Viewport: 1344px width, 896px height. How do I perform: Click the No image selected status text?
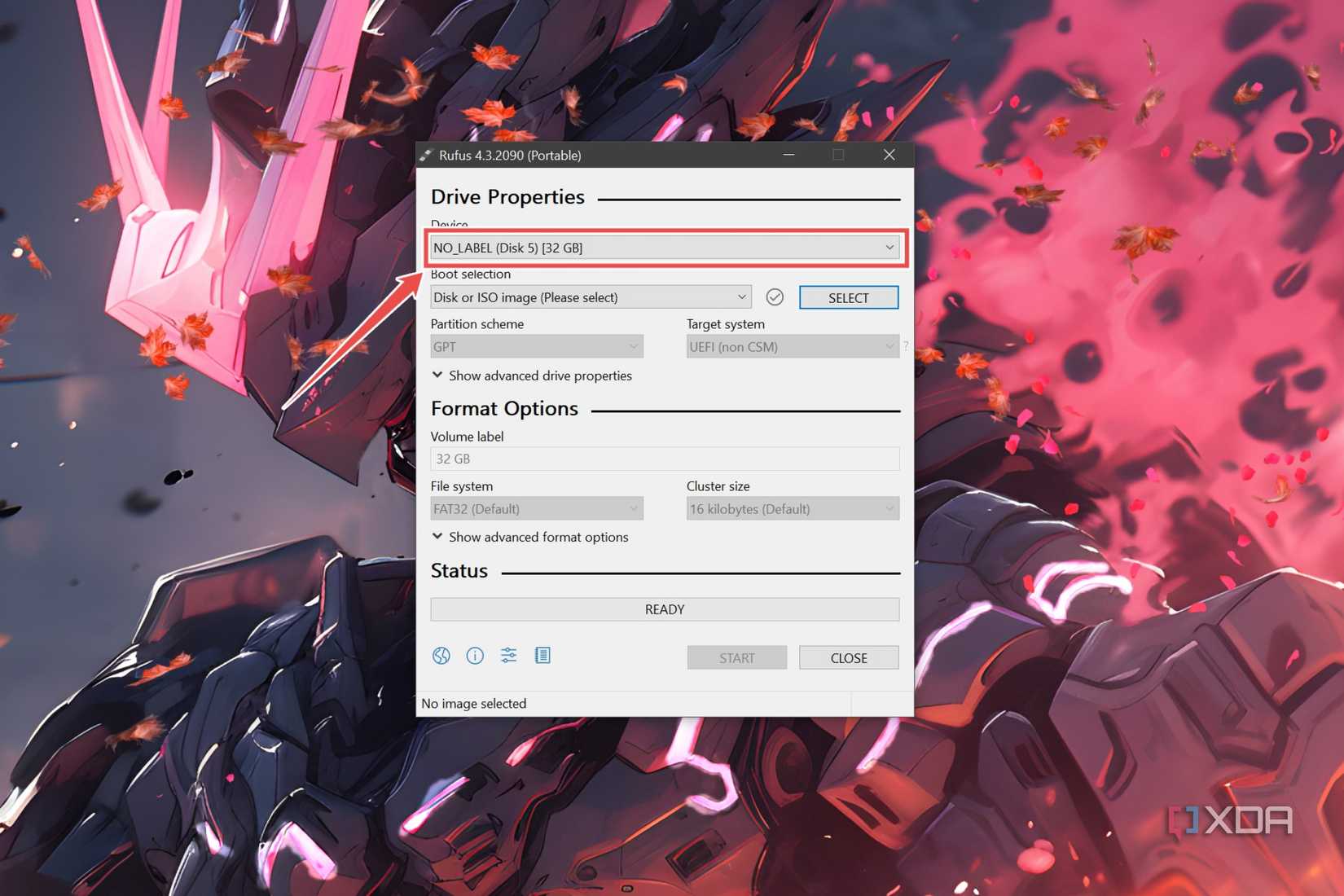coord(474,704)
